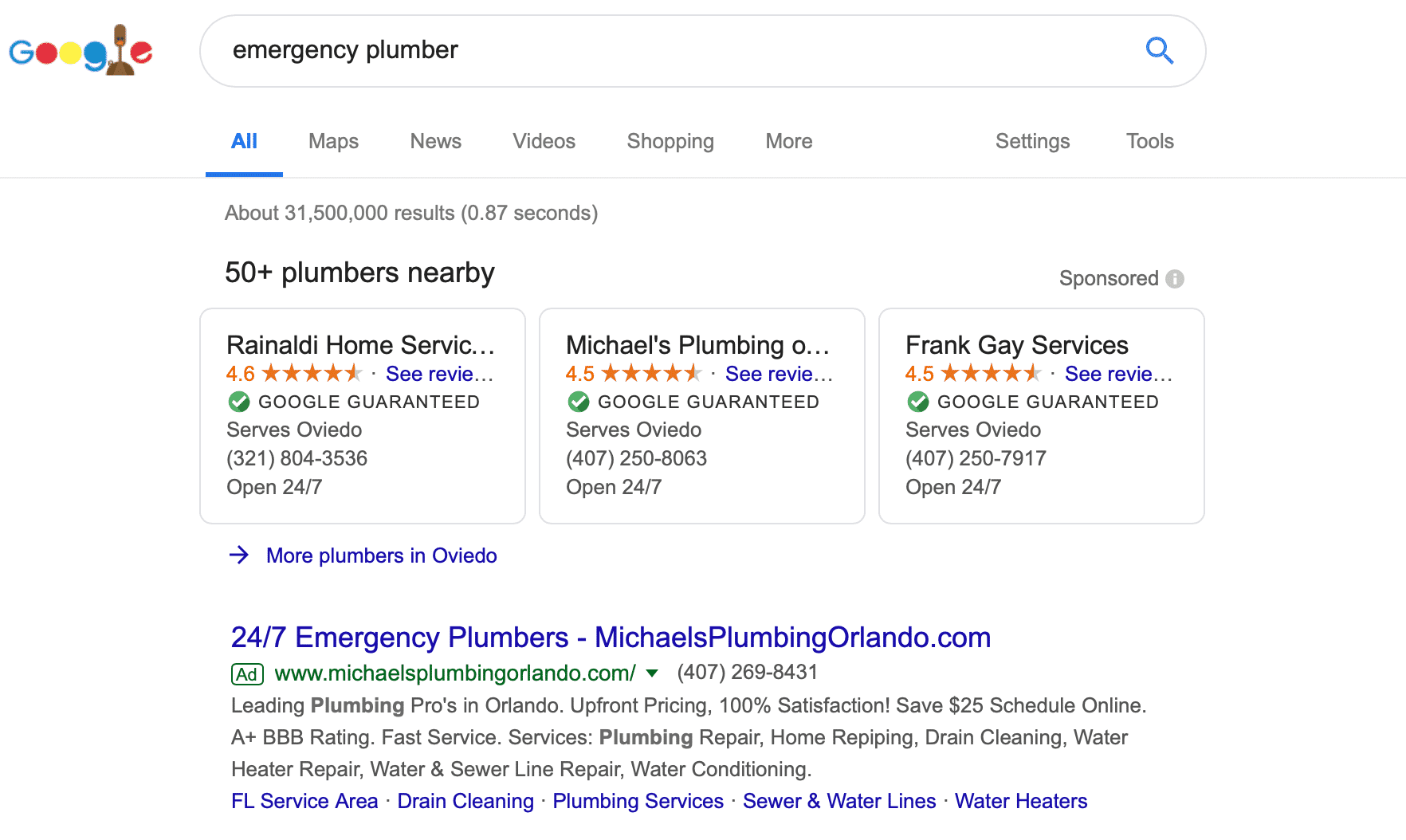Screen dimensions: 1406x840
Task: Expand the dropdown arrow next to michaelsplumbingorlando.com URL
Action: coord(652,673)
